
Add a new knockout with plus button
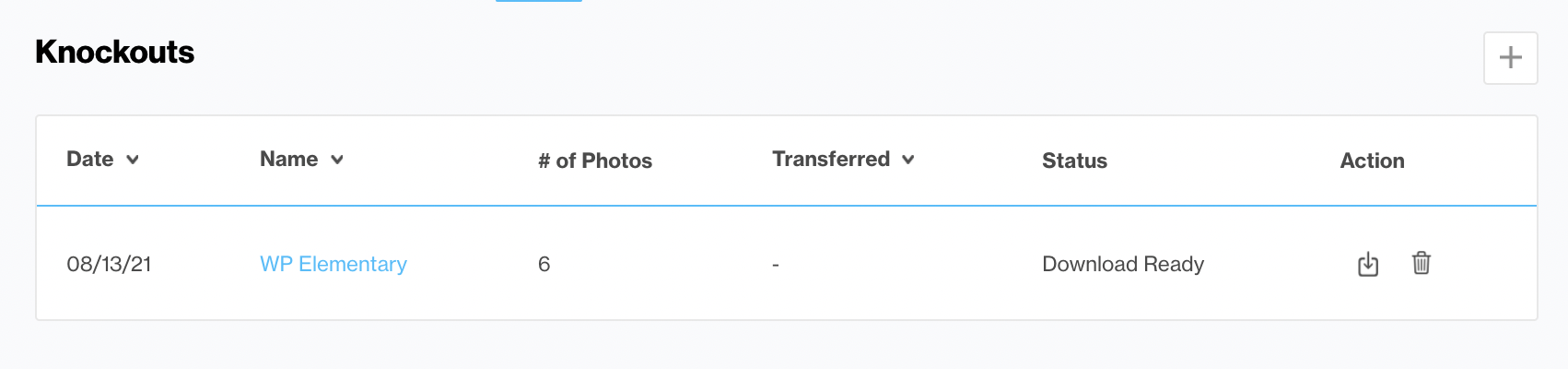[x=1510, y=58]
